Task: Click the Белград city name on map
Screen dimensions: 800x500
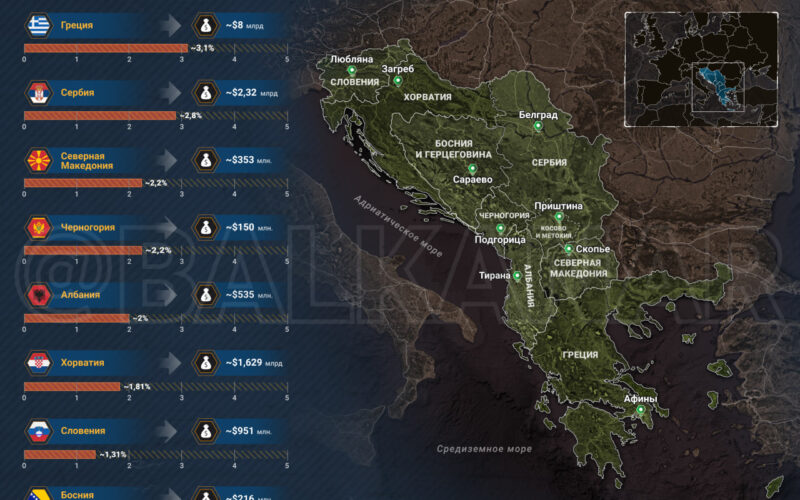Action: (538, 115)
